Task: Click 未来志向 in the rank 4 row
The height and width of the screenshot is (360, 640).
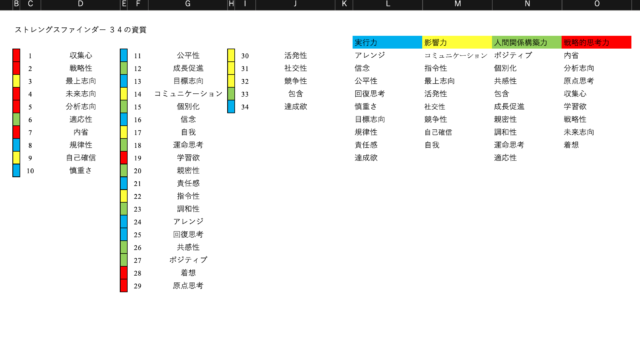Action: point(81,94)
